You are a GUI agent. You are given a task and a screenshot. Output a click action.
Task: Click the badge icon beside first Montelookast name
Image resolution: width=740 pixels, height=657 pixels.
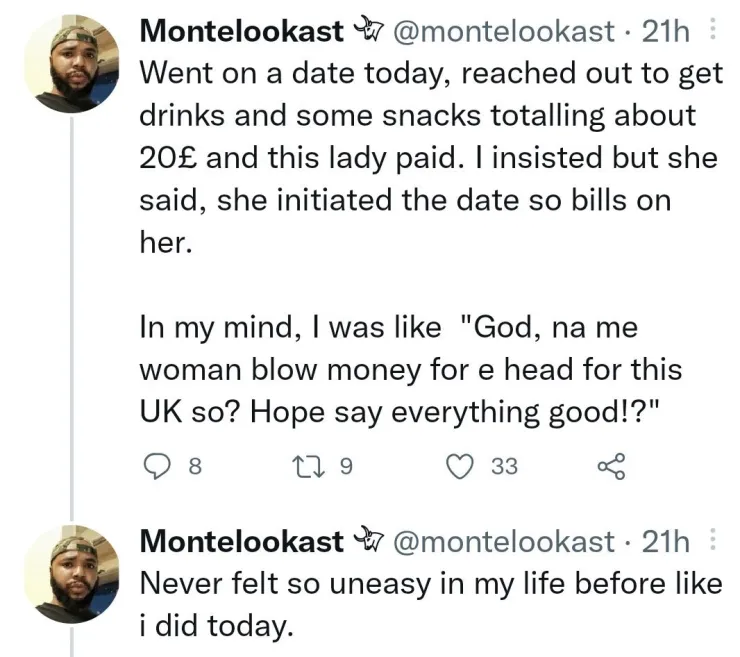[x=370, y=31]
